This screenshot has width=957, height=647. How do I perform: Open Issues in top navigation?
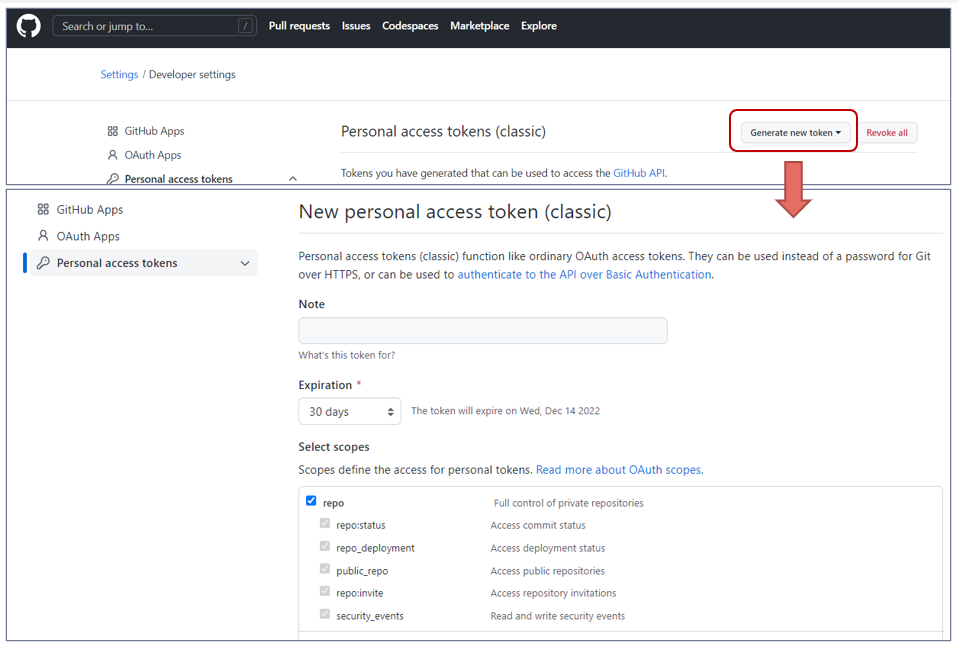[356, 26]
